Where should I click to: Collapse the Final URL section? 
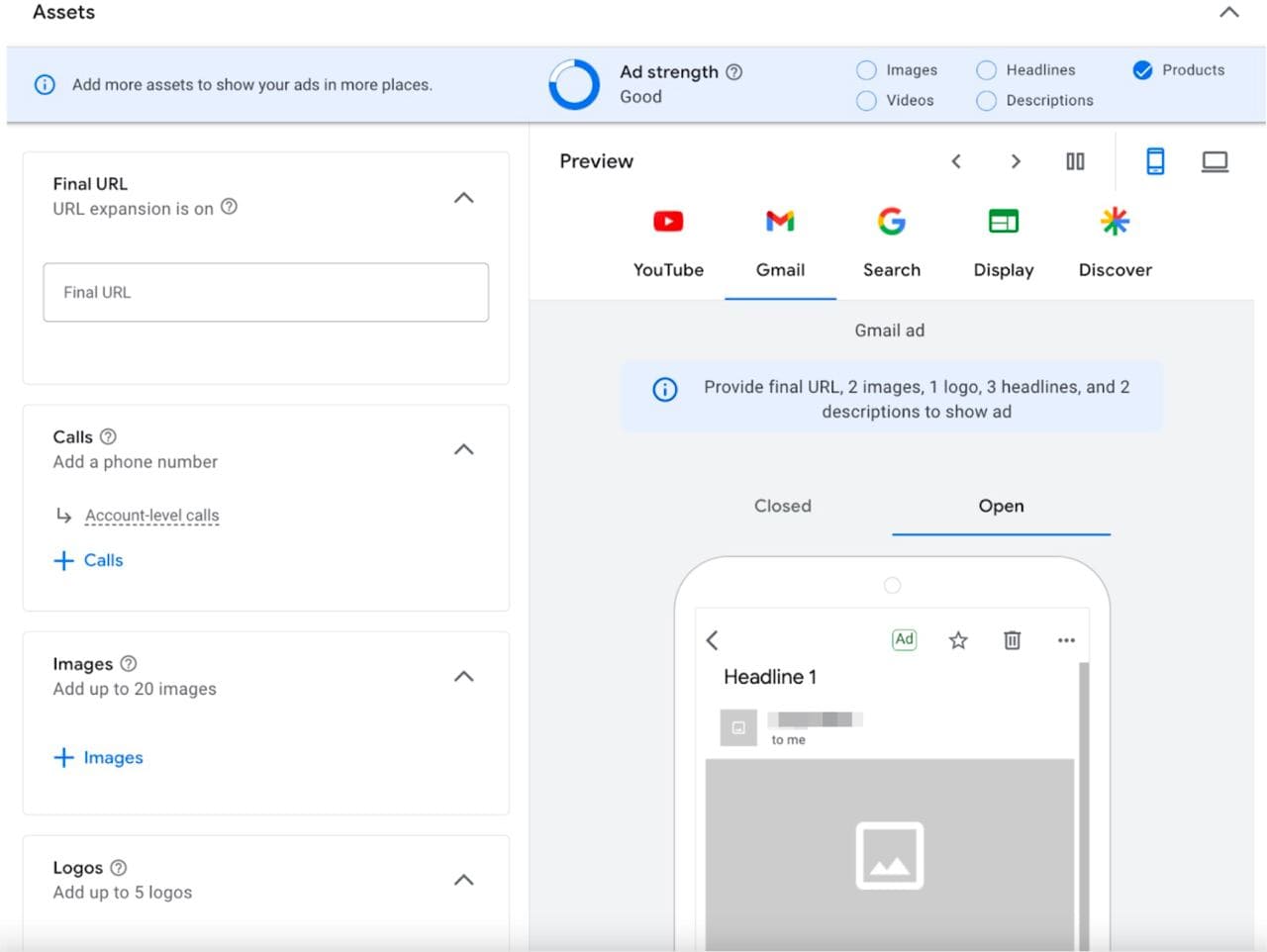tap(463, 198)
